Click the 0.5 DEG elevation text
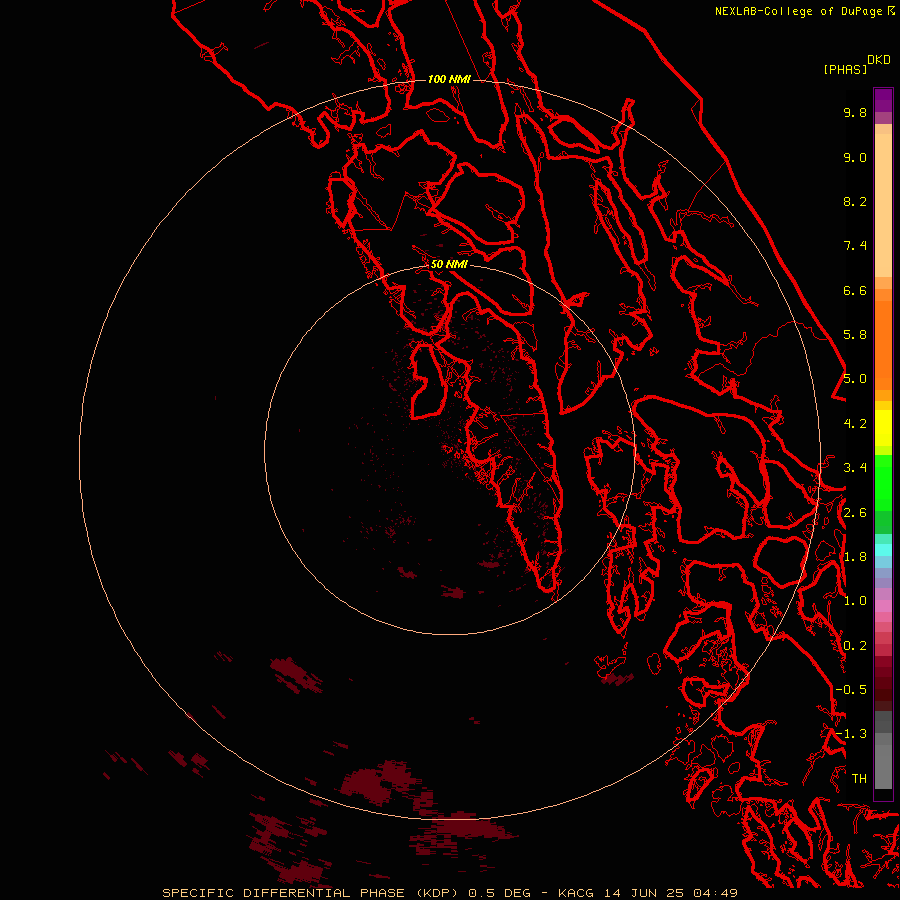The width and height of the screenshot is (900, 900). pos(499,893)
